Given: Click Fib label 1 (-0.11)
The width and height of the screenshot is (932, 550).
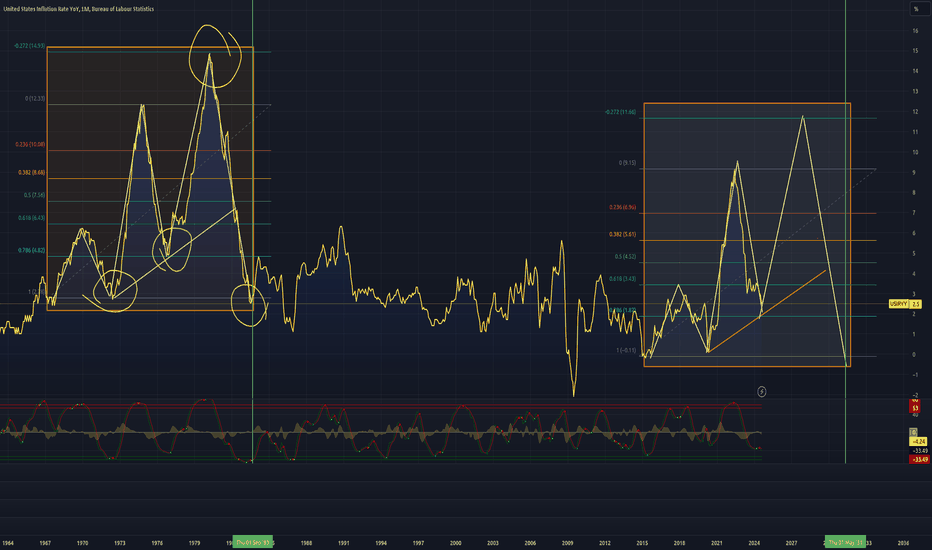Looking at the screenshot, I should coord(626,350).
